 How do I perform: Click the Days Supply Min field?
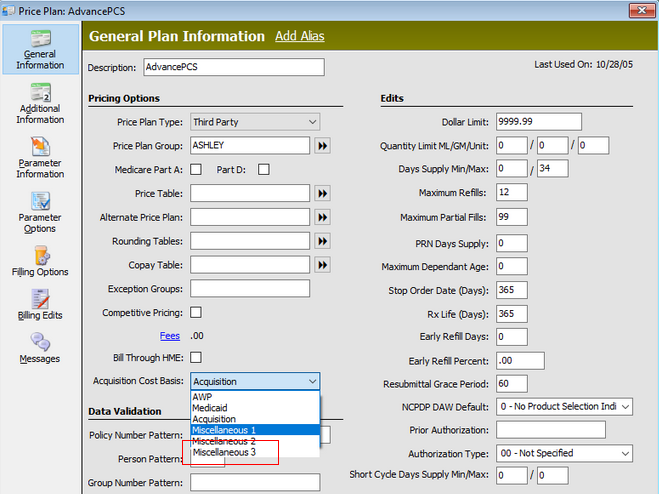click(511, 169)
